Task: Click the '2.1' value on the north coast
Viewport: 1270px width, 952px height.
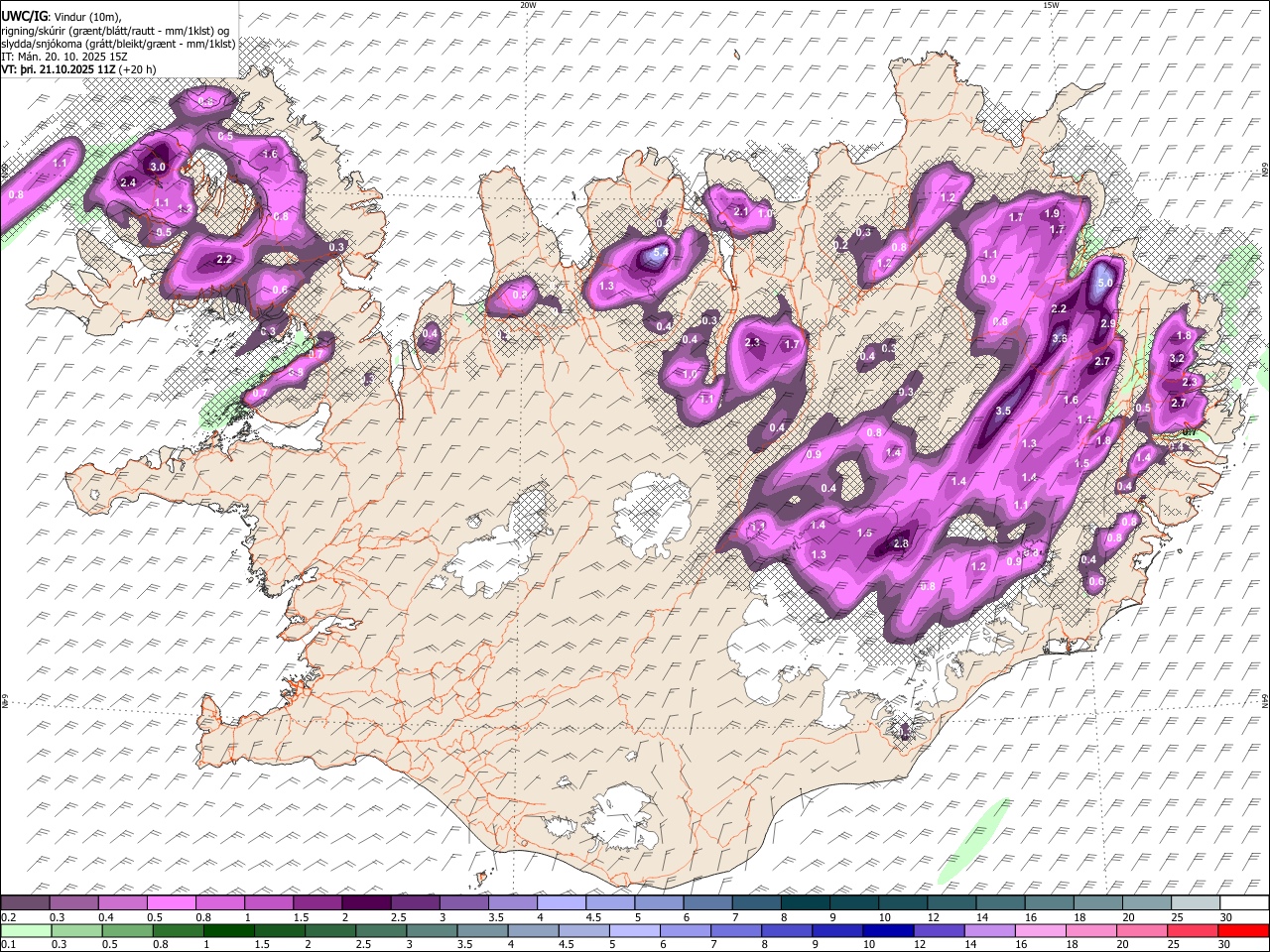Action: 740,212
